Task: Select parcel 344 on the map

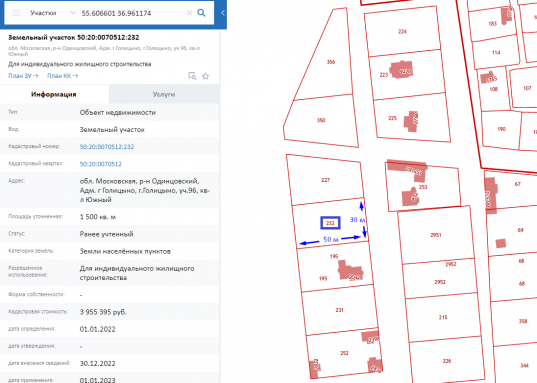Action: pos(524,366)
